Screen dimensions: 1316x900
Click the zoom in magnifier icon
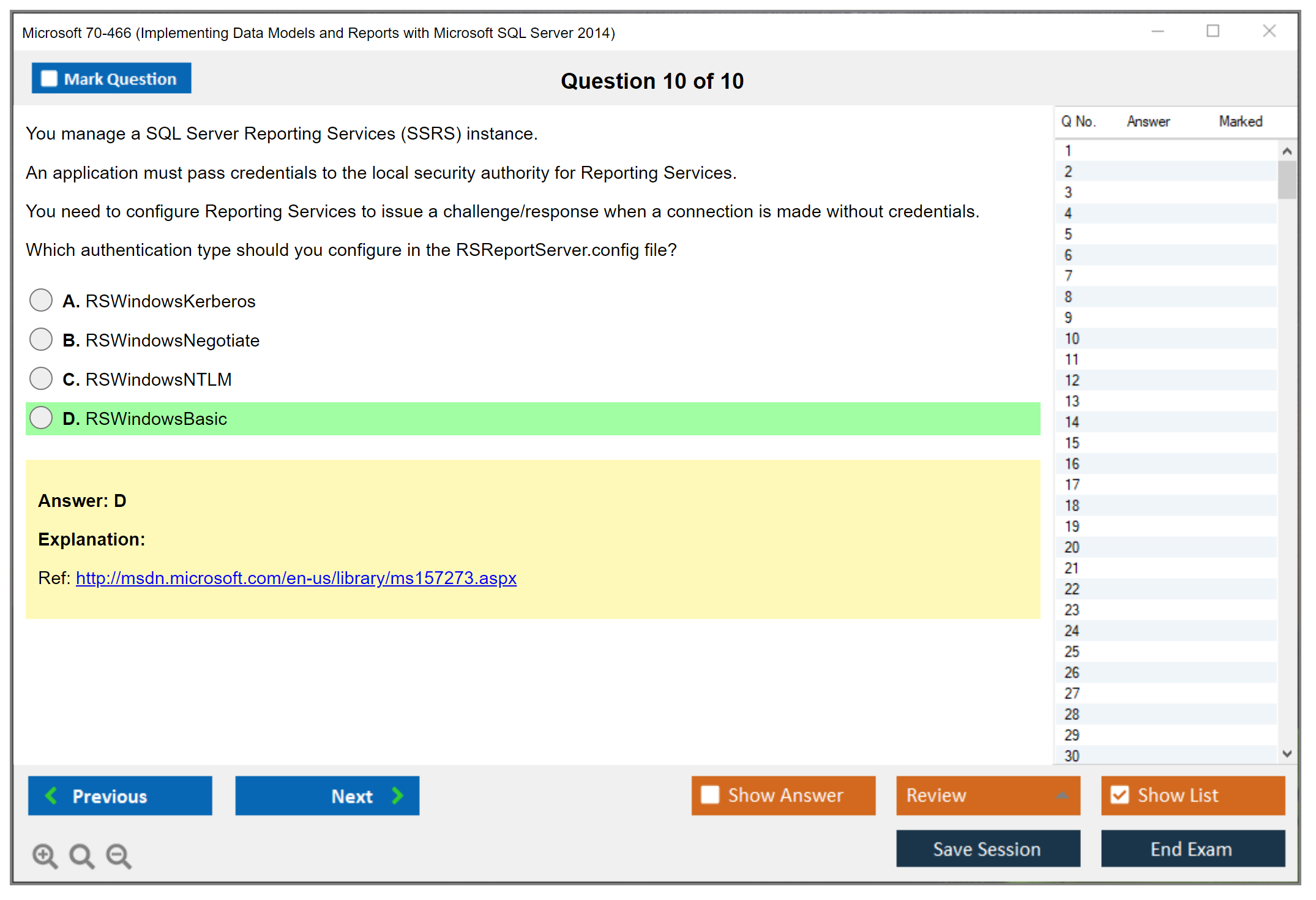click(45, 855)
